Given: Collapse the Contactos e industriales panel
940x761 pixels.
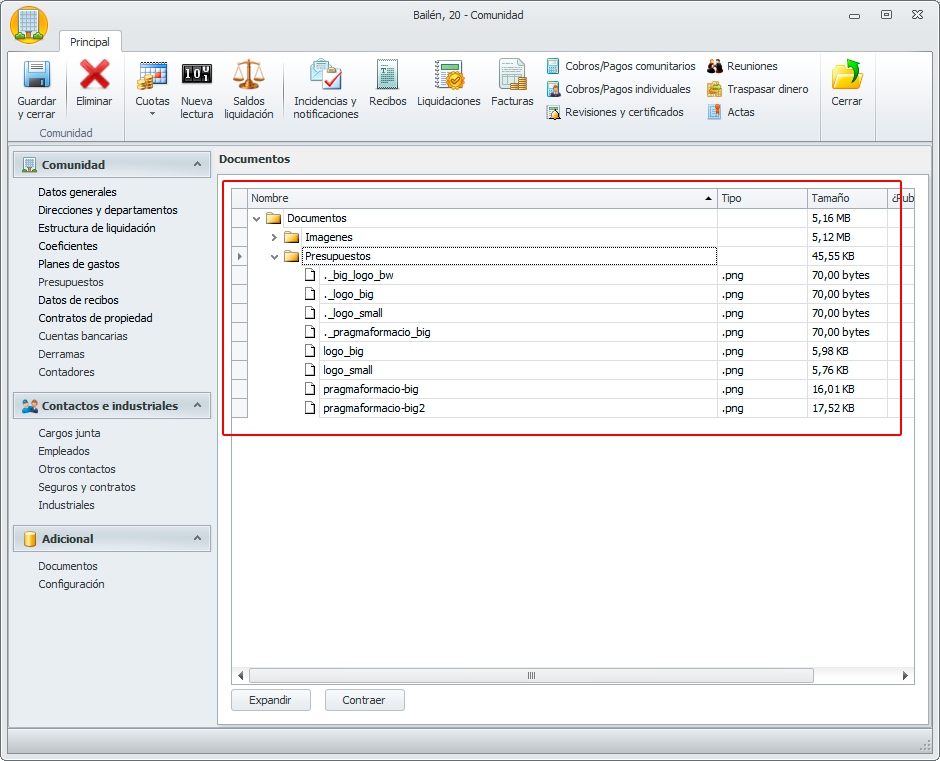Looking at the screenshot, I should 197,405.
